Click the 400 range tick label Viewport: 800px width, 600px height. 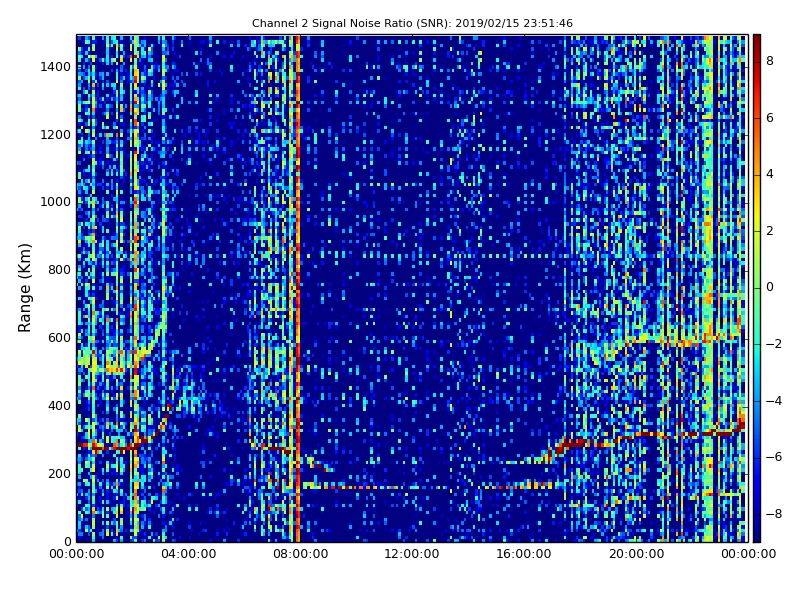[59, 406]
